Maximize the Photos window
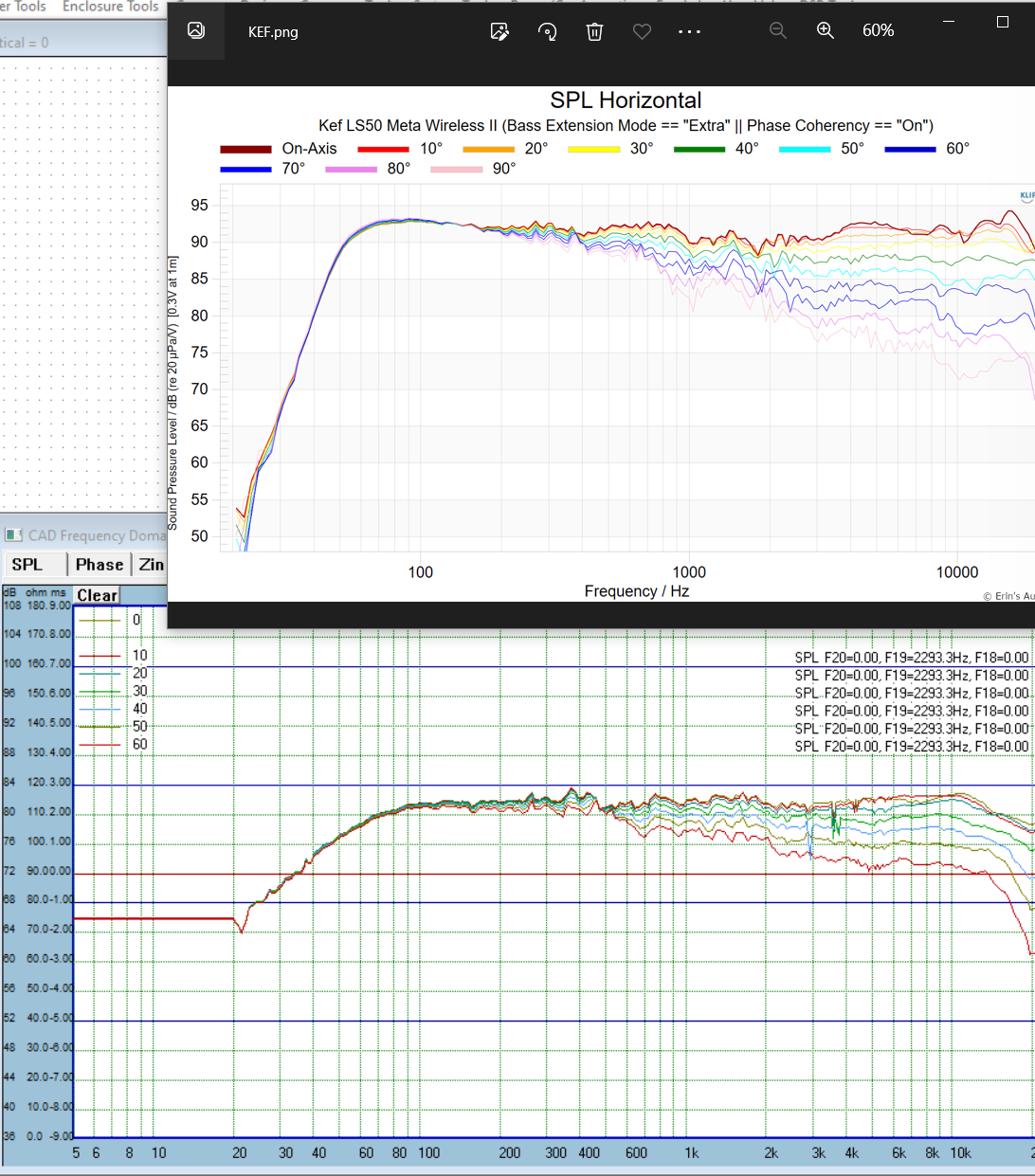Screen dimensions: 1035x1176 [x=1003, y=21]
